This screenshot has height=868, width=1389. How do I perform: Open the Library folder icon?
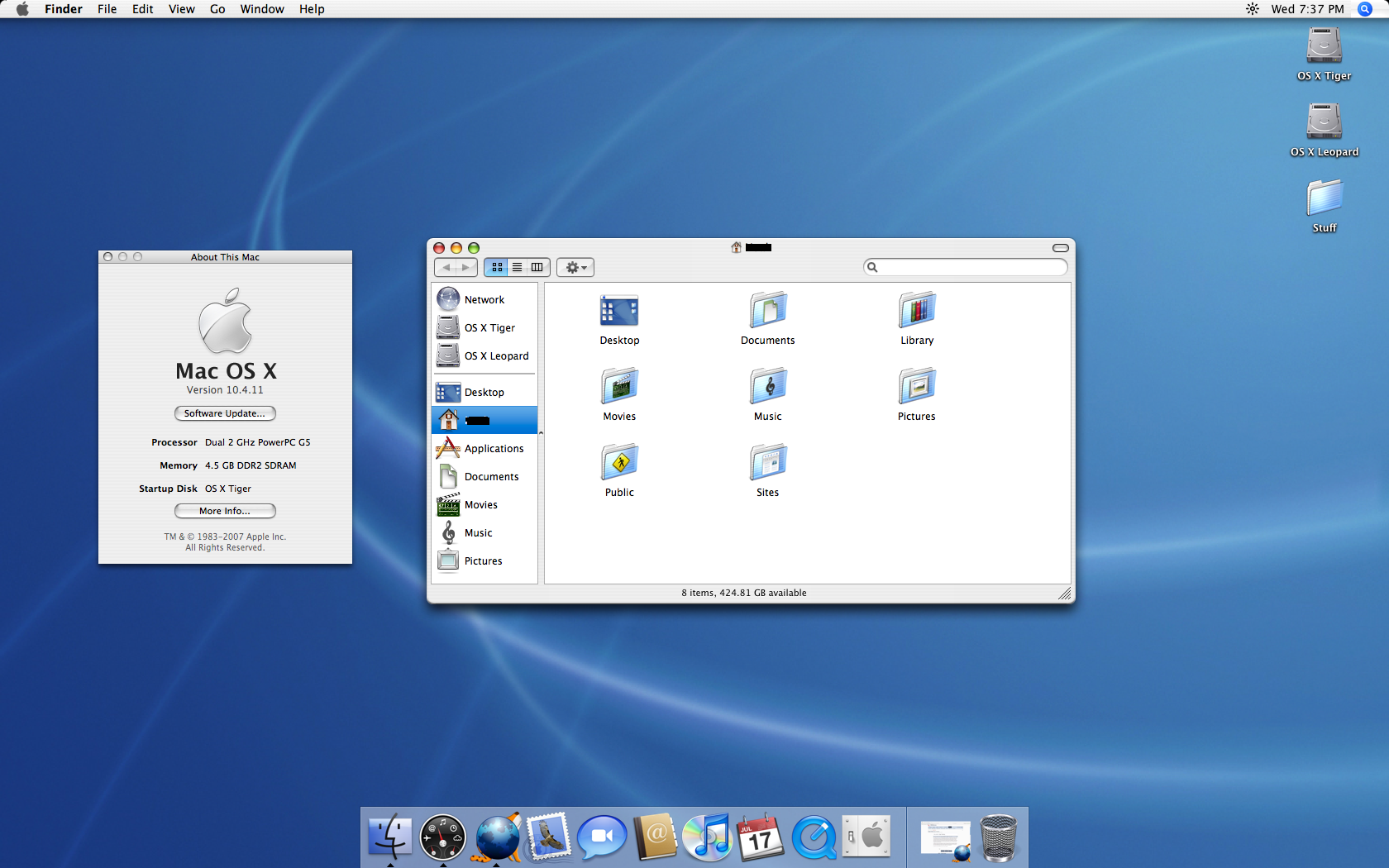click(x=916, y=311)
